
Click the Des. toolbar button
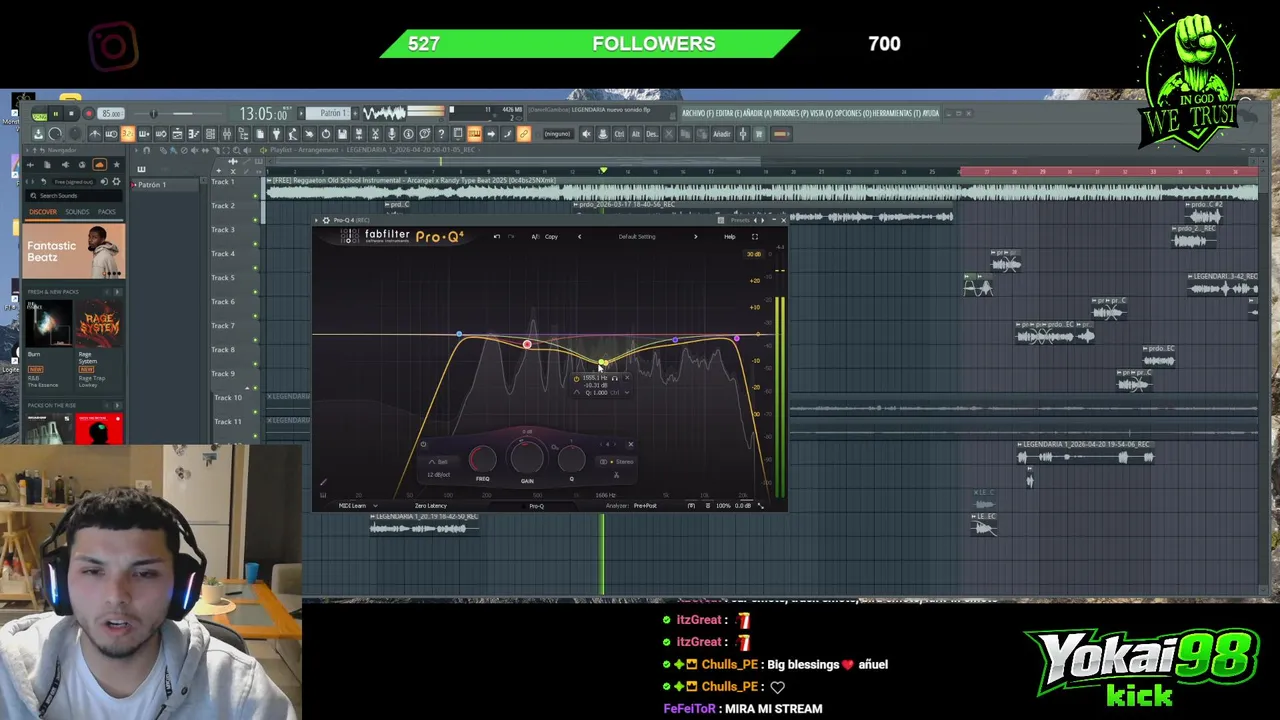click(x=652, y=134)
